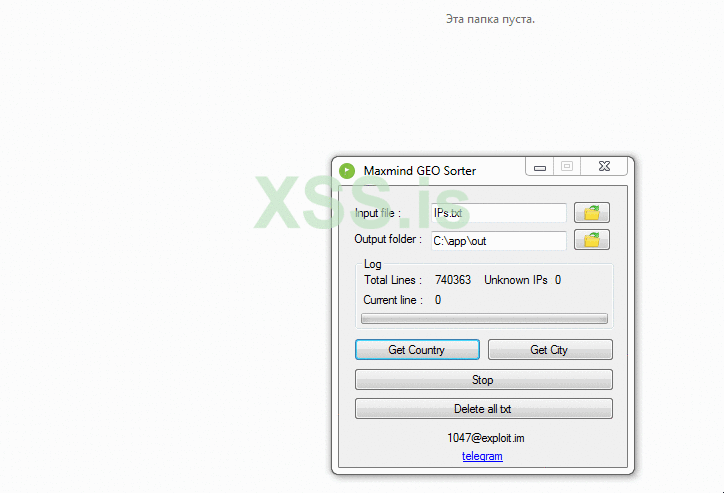Click the Total Lines value 740363
The width and height of the screenshot is (724, 493).
point(453,280)
